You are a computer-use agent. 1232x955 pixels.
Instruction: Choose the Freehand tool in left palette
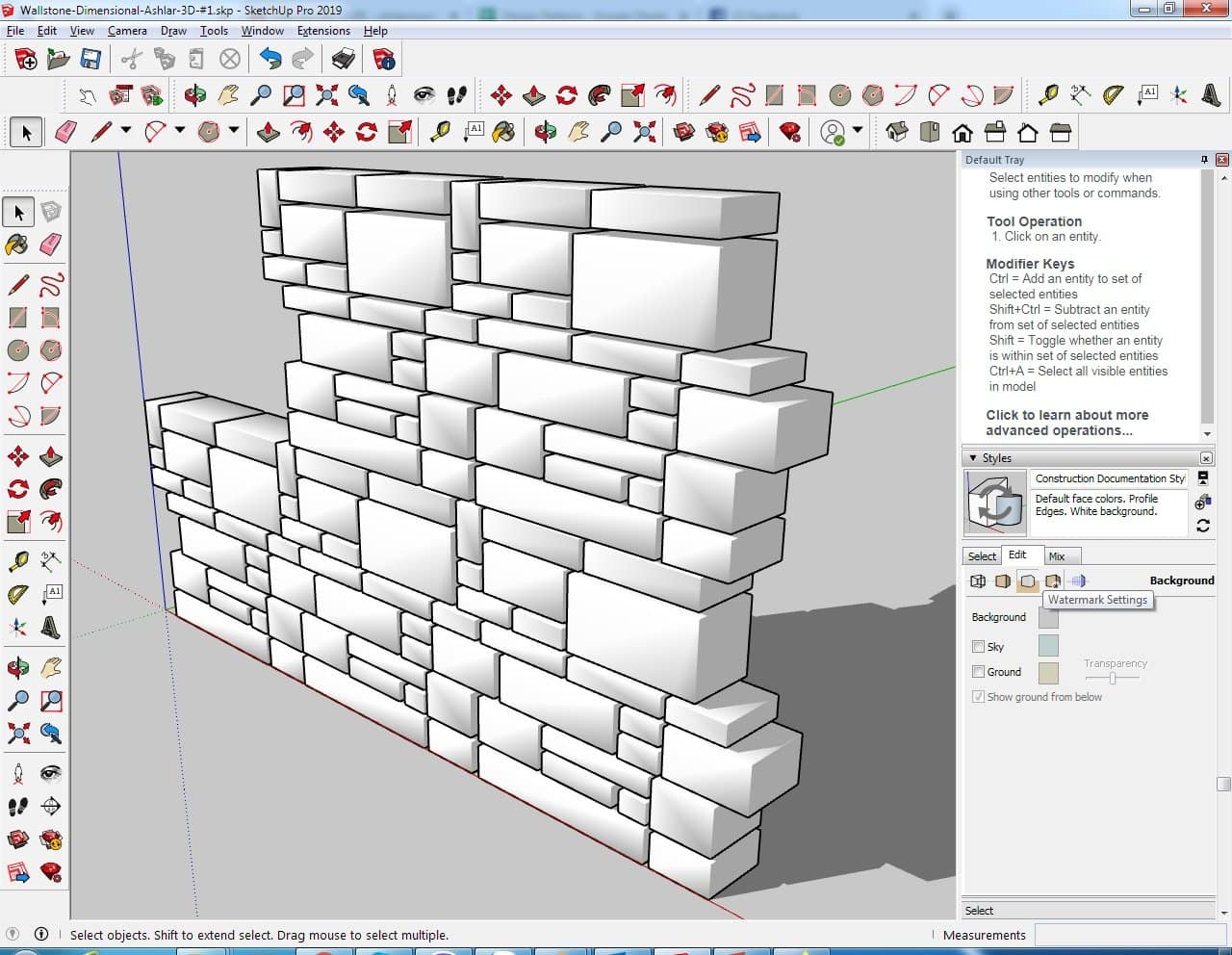click(x=51, y=285)
